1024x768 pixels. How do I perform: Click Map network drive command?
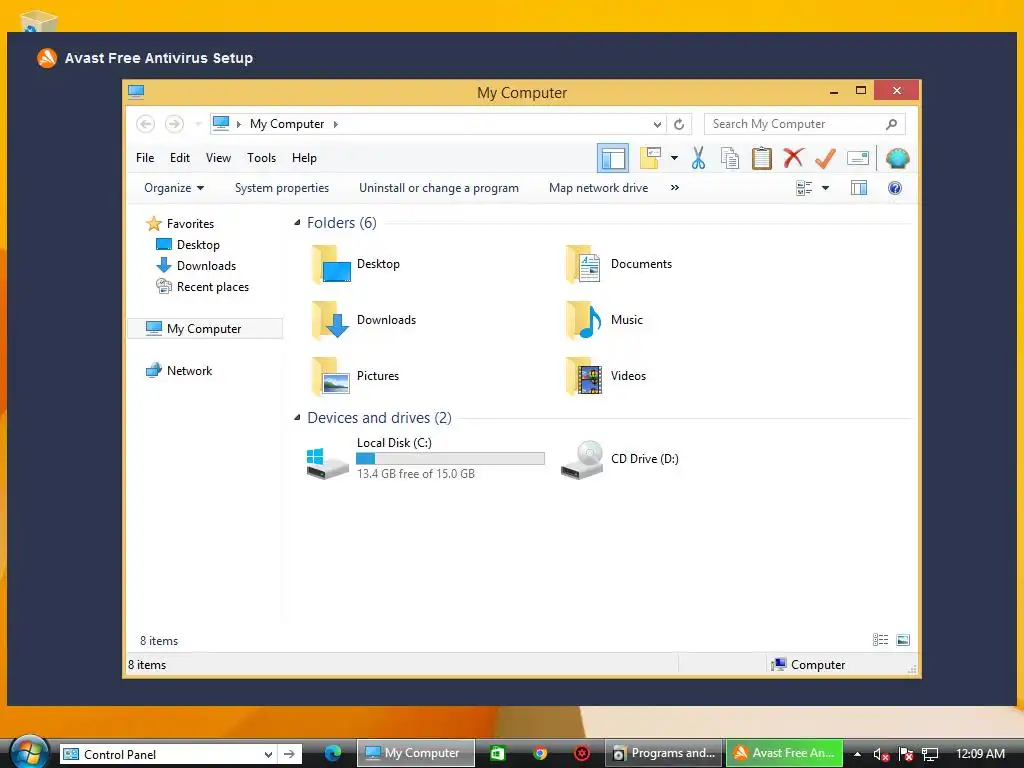point(598,188)
